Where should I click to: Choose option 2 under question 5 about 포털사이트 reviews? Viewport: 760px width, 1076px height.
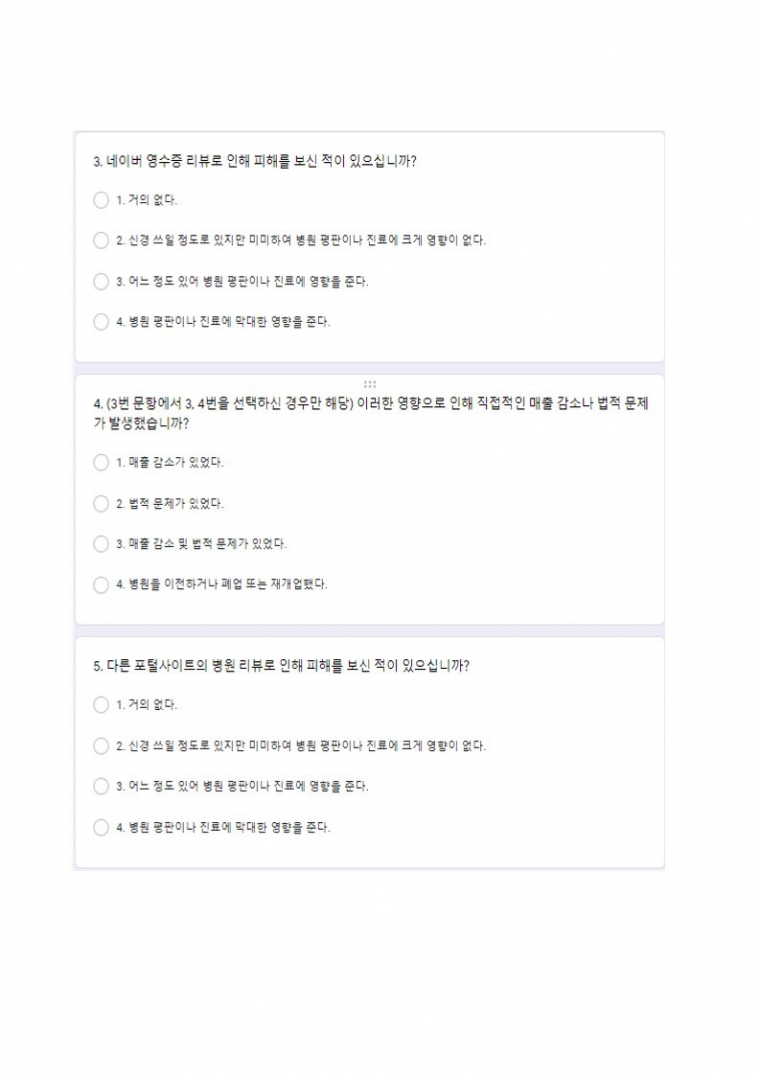pyautogui.click(x=101, y=746)
